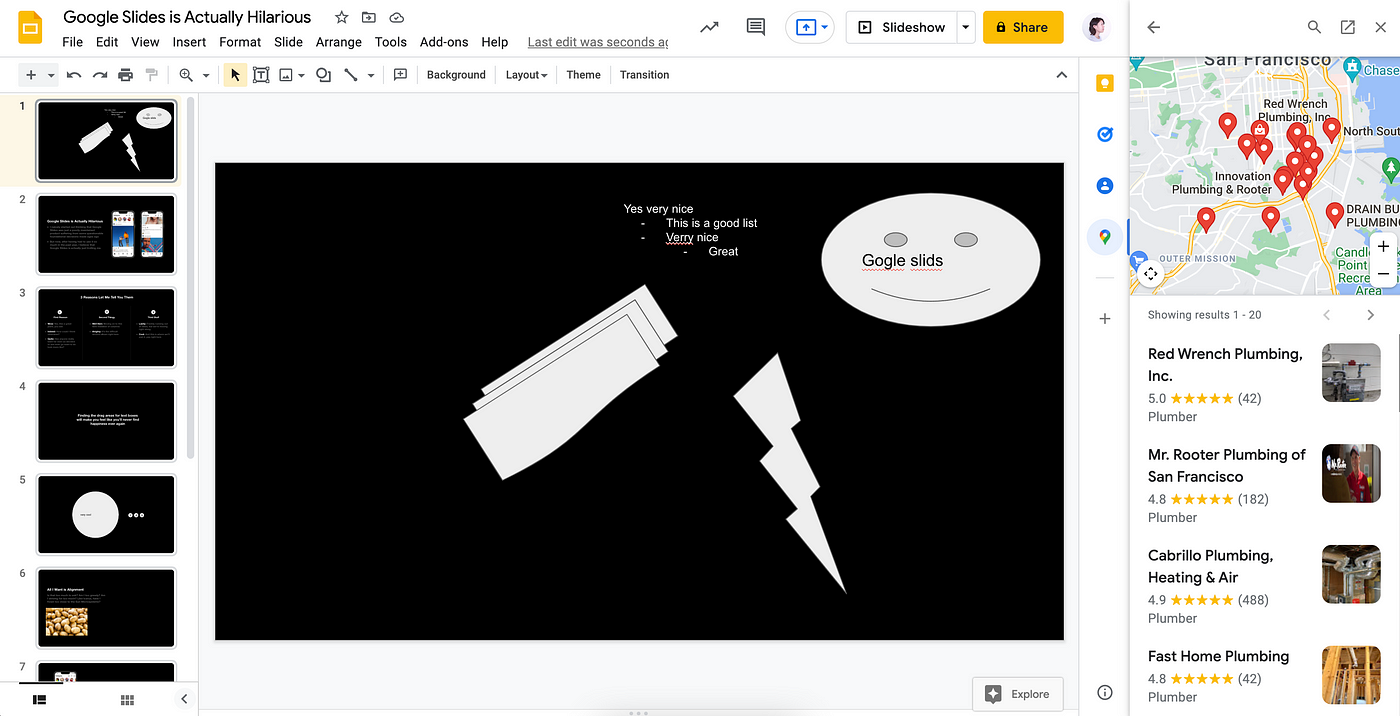The width and height of the screenshot is (1400, 716).
Task: Select slide 6 thumbnail with potato image
Action: [106, 608]
